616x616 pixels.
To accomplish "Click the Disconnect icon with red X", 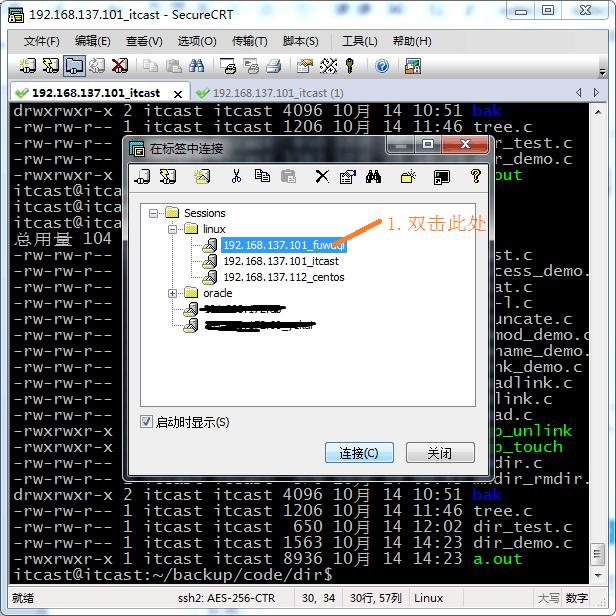I will (120, 66).
